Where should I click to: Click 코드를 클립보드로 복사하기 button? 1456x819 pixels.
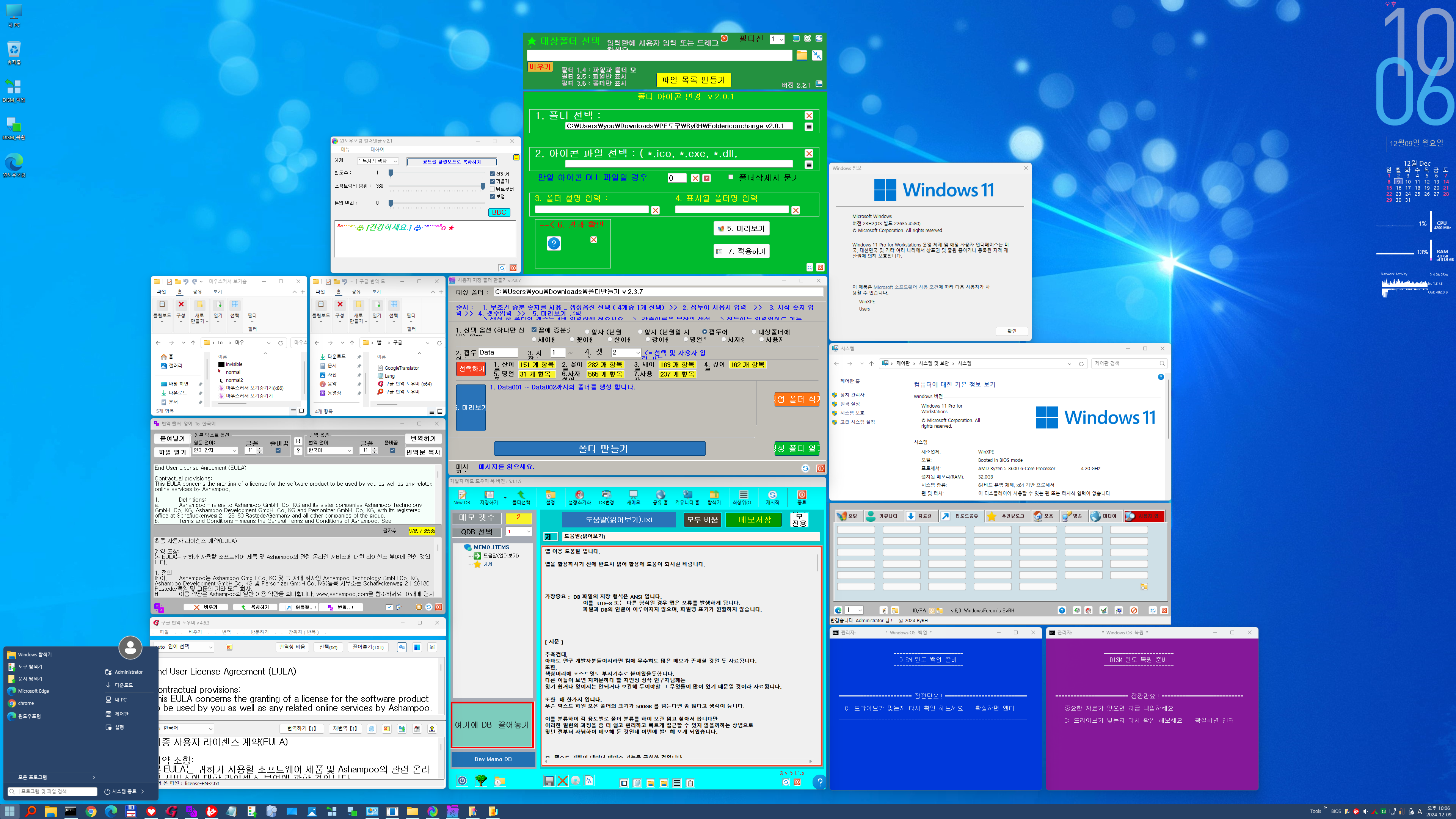(x=452, y=162)
